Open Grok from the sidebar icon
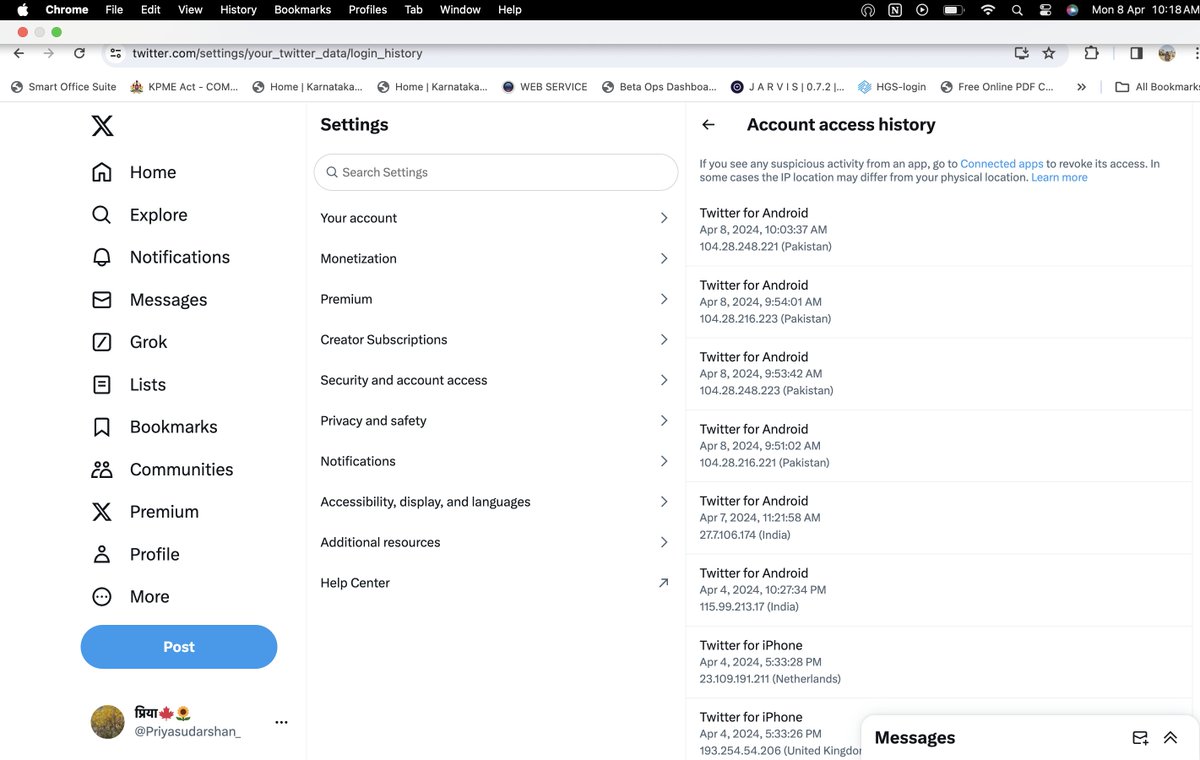Image resolution: width=1200 pixels, height=760 pixels. point(102,342)
